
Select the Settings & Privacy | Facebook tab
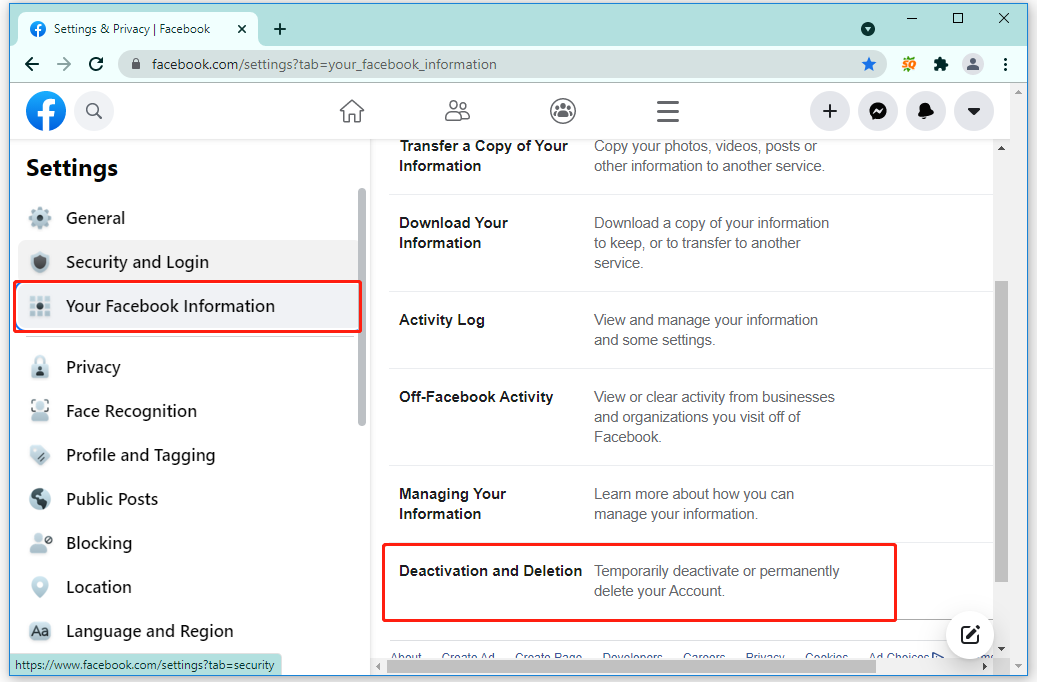(140, 29)
